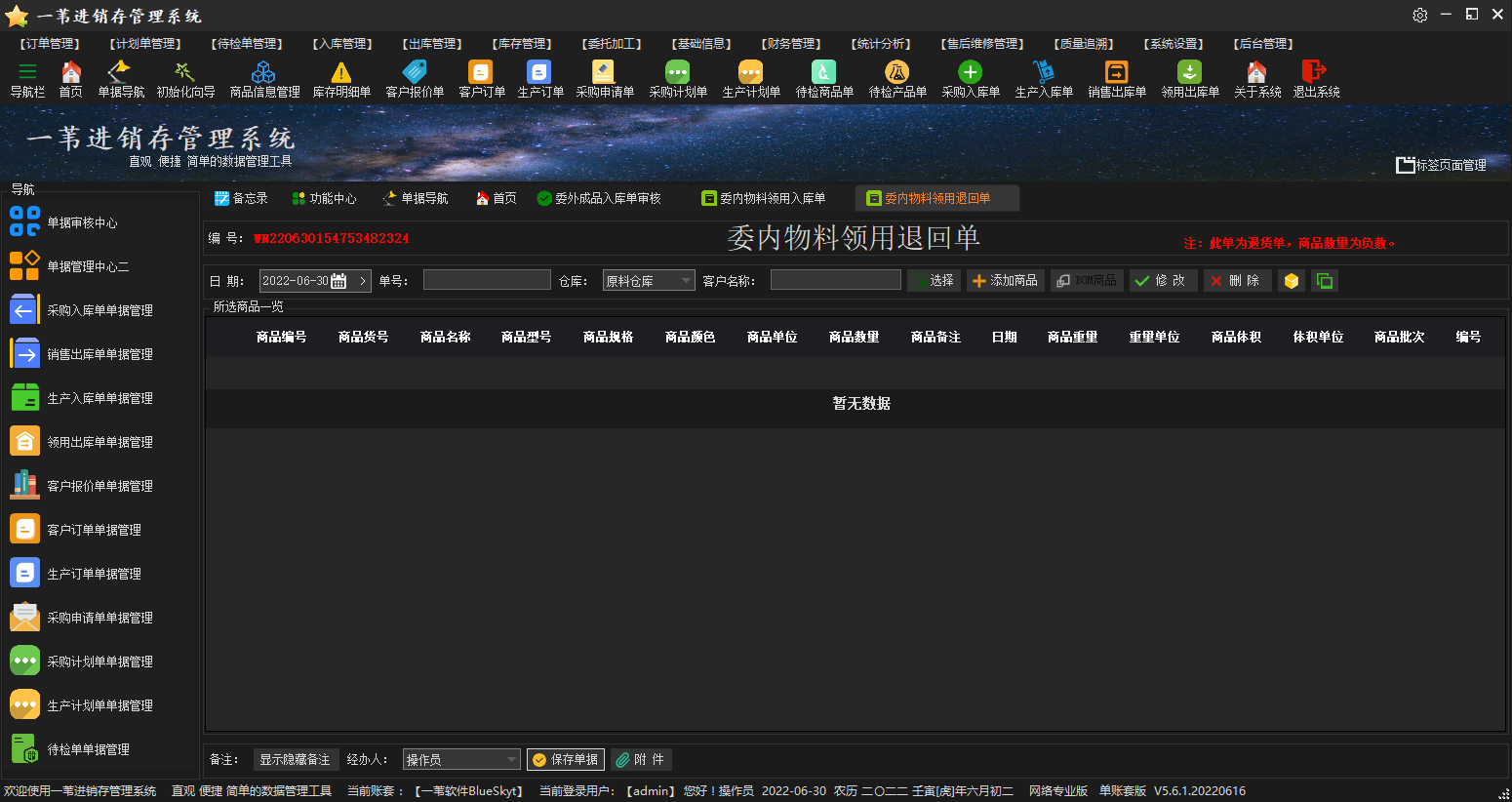This screenshot has width=1512, height=802.
Task: Open 采购入库单单据管理 in sidebar
Action: (x=80, y=310)
